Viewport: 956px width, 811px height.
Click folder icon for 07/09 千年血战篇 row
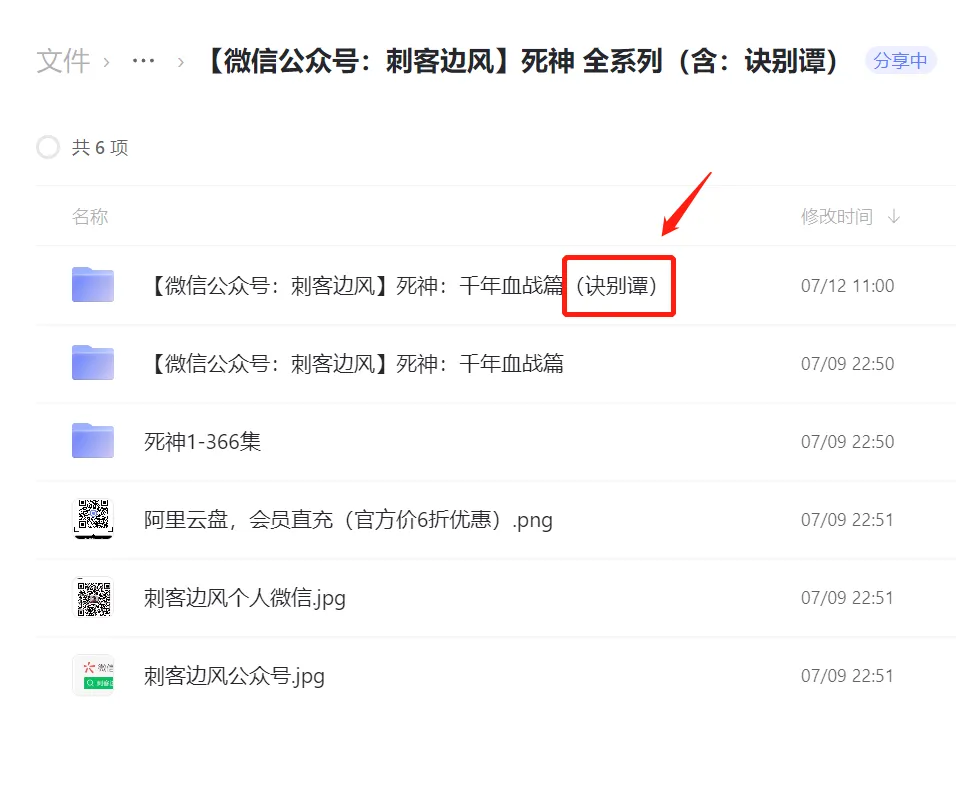93,363
